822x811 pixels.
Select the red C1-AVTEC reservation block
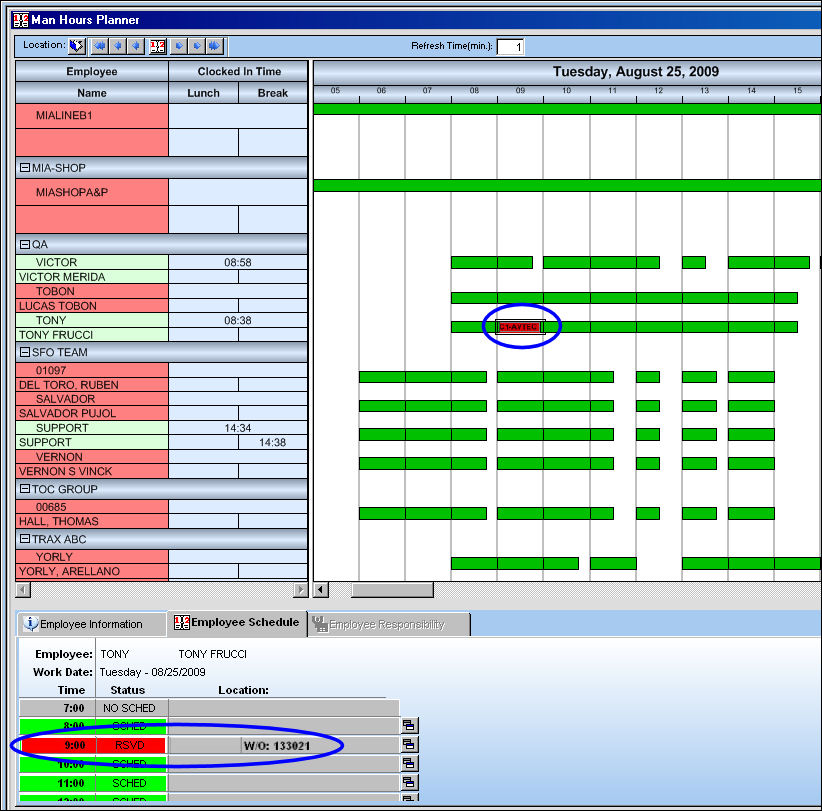[519, 327]
